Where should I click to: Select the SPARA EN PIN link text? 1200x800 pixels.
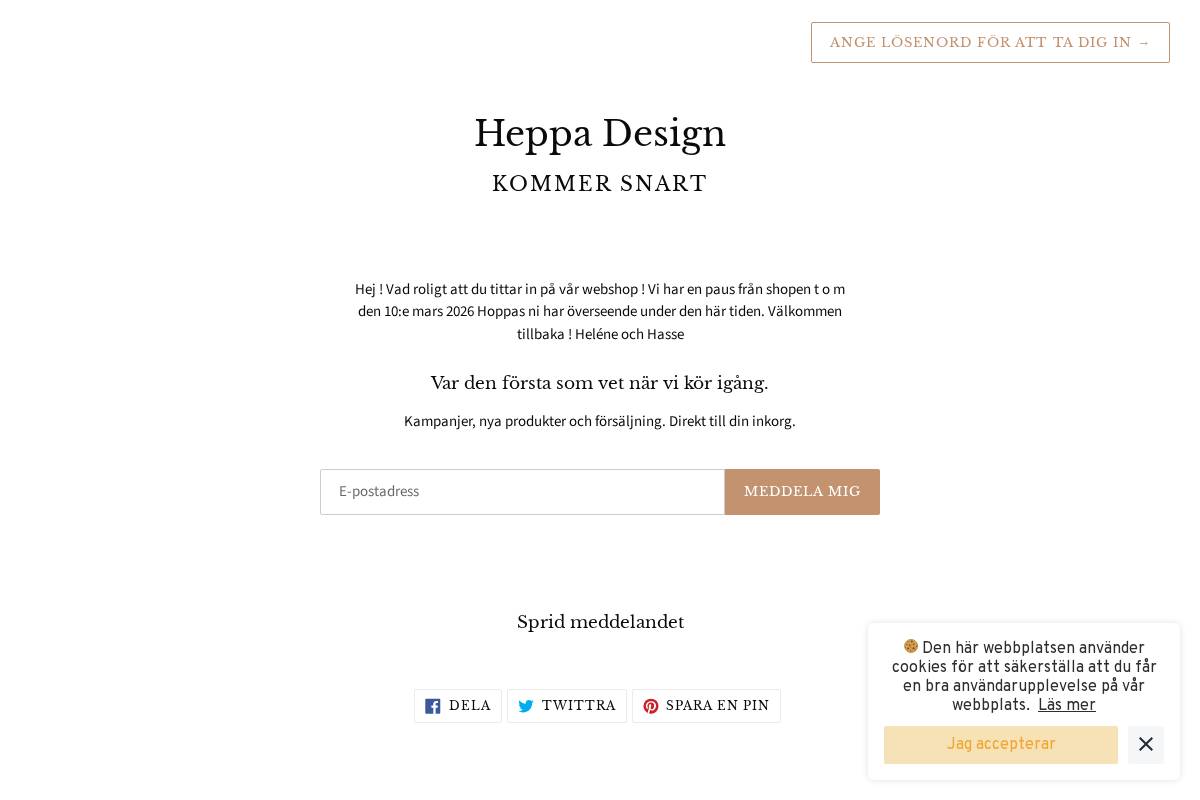[717, 706]
